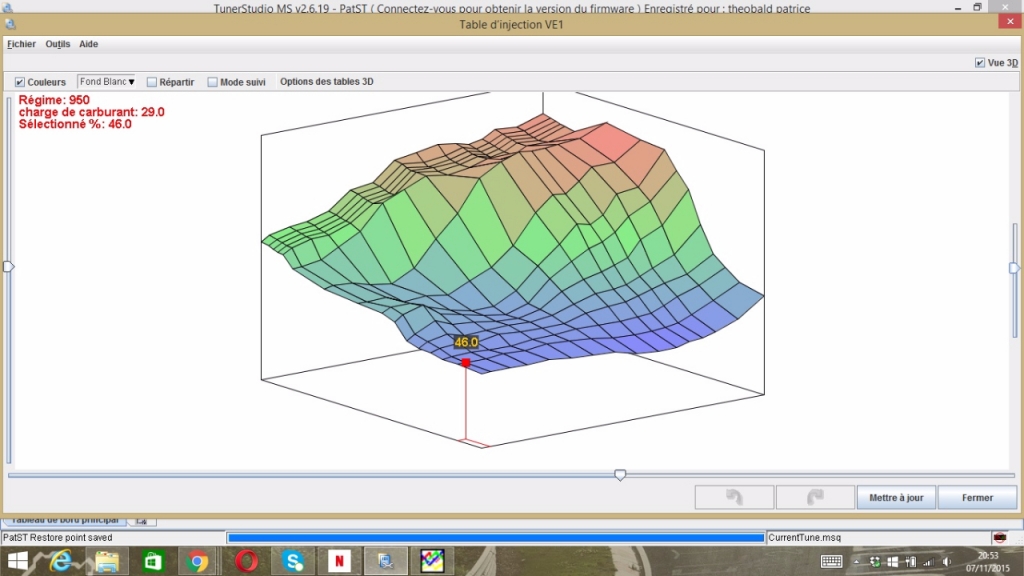
Task: Close the Table d'injection VE1 window
Action: (x=1010, y=22)
